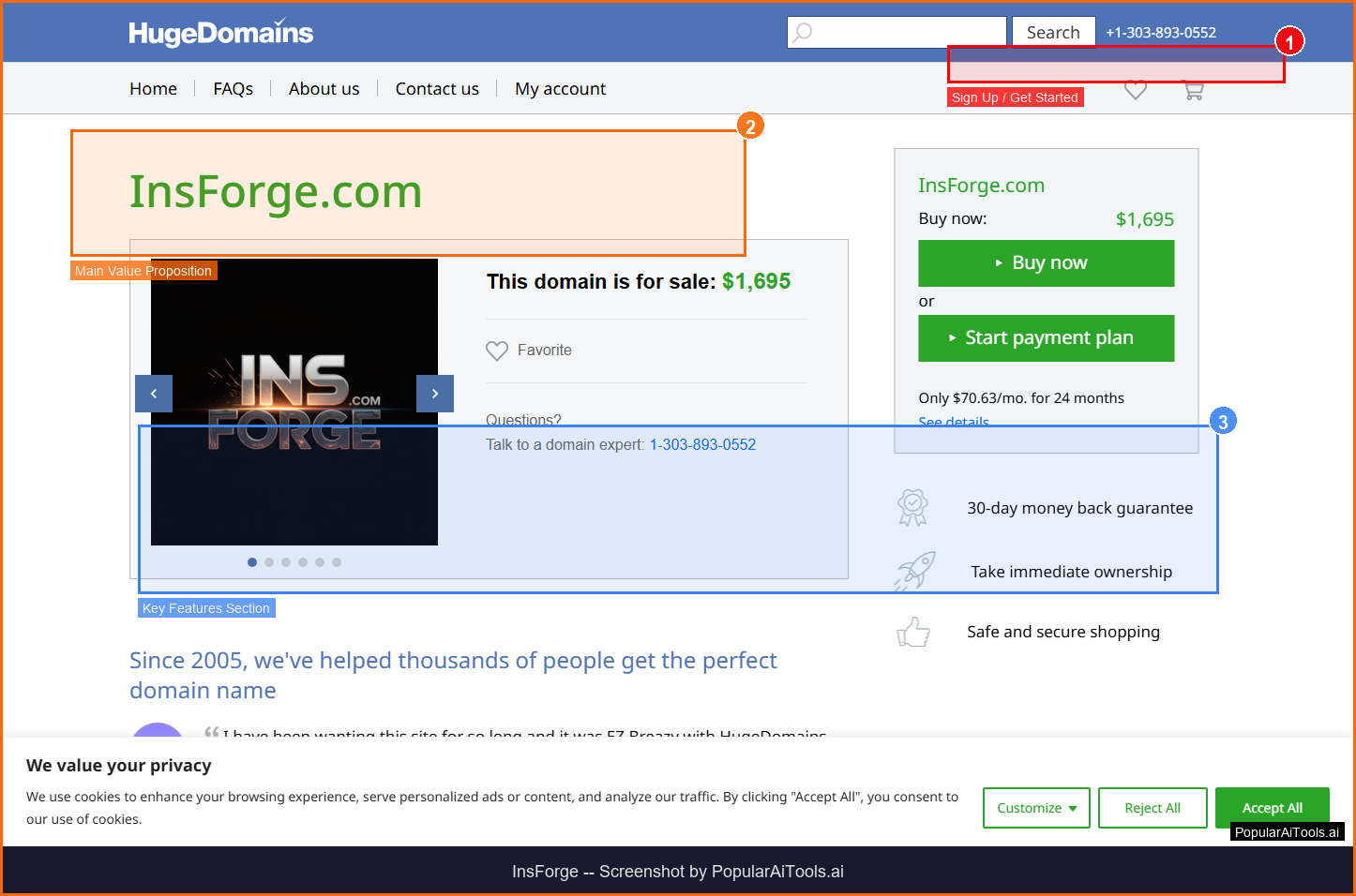This screenshot has height=896, width=1356.
Task: Expand the Customize cookie options dropdown
Action: (x=1036, y=808)
